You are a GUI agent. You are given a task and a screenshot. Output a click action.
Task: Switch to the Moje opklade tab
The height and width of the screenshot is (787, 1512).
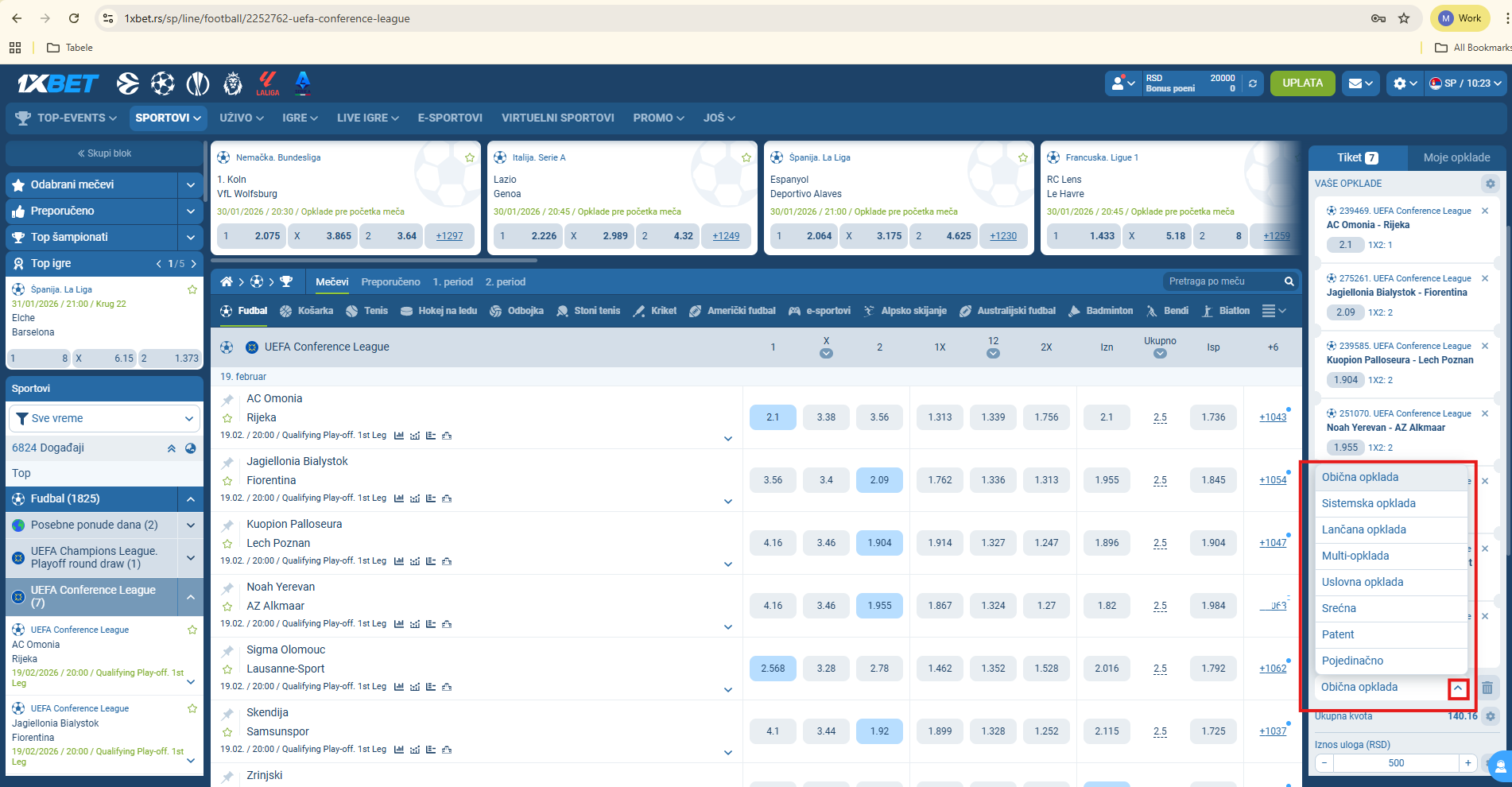point(1456,157)
